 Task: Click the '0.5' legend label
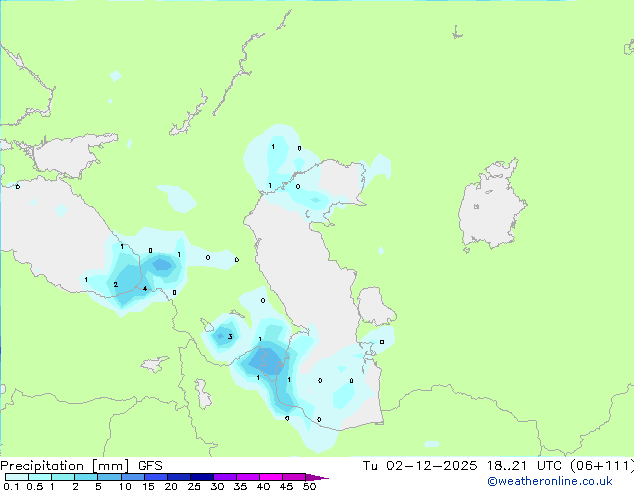coord(35,486)
